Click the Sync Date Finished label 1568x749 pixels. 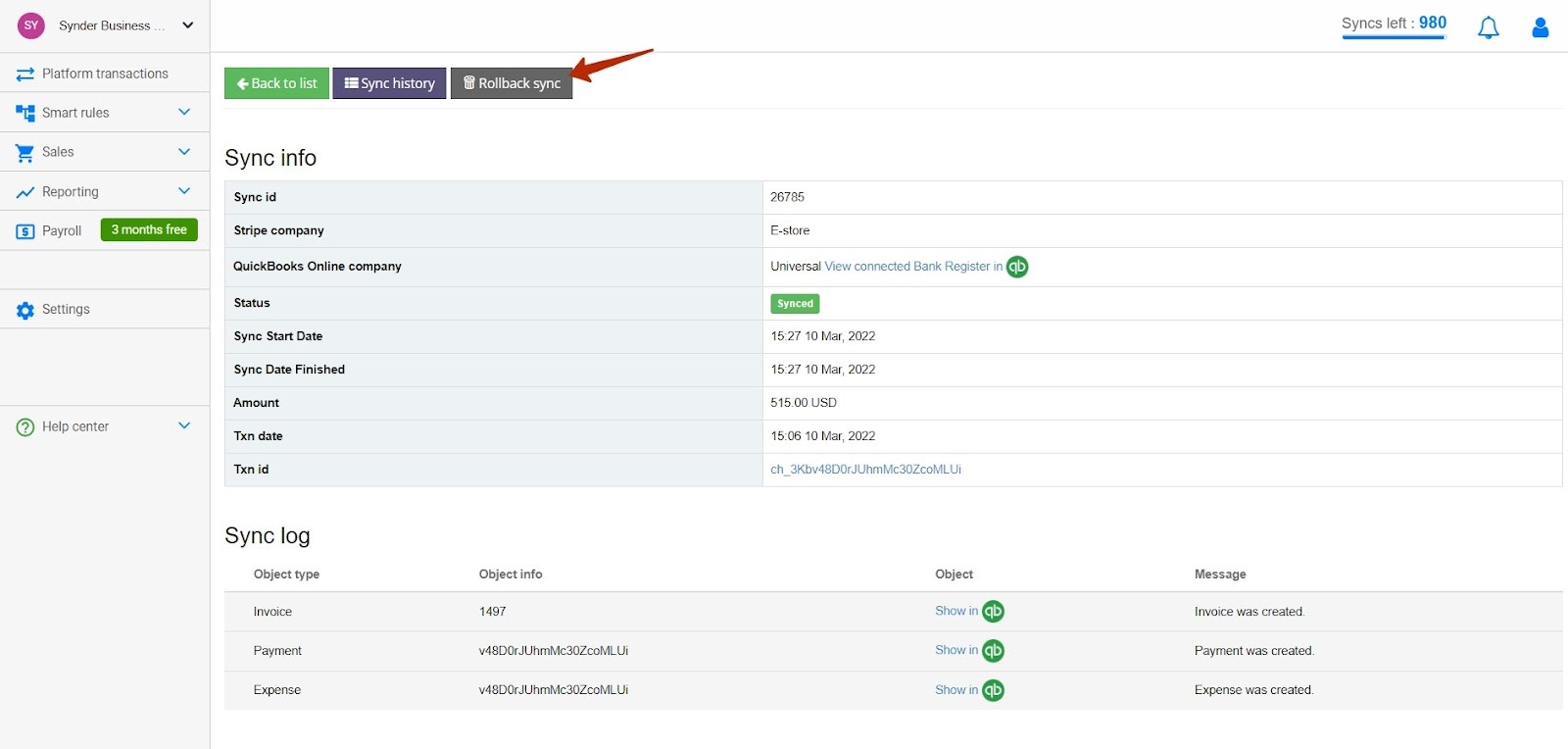pyautogui.click(x=289, y=370)
